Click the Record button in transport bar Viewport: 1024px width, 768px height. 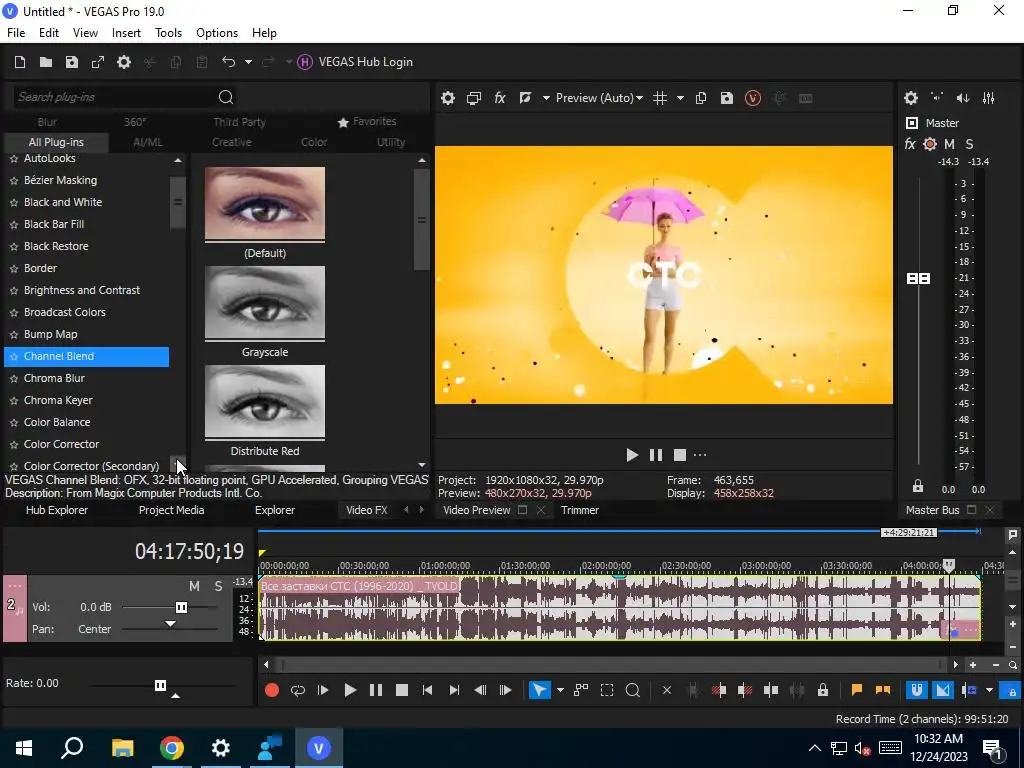point(272,690)
